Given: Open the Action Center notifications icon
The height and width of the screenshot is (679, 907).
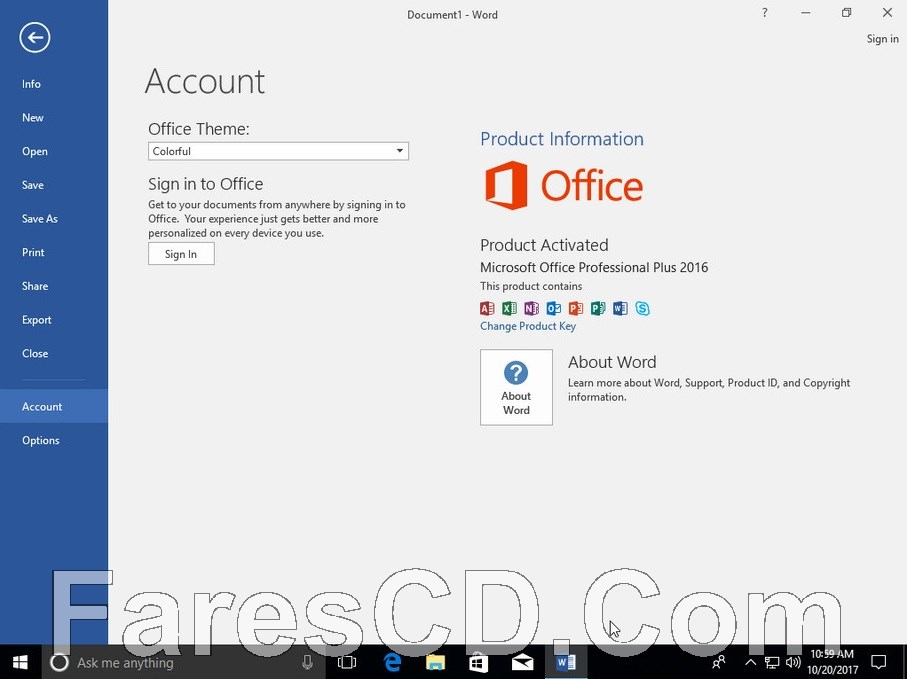Looking at the screenshot, I should tap(879, 662).
